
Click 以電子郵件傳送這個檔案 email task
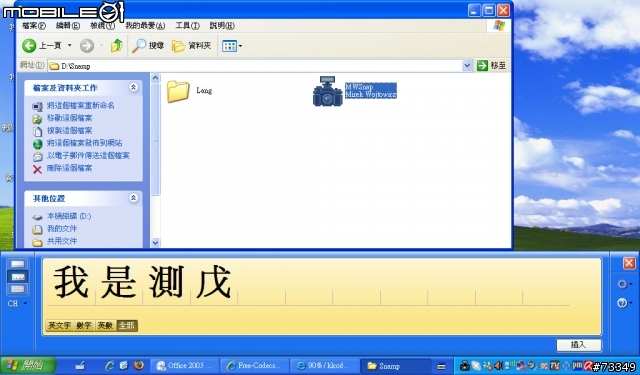88,156
